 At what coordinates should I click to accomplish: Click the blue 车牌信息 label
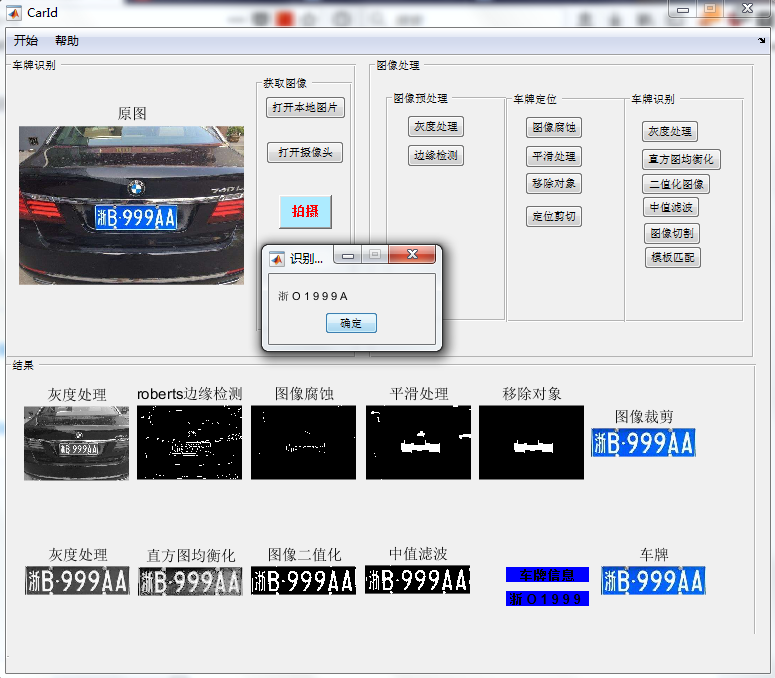[547, 575]
